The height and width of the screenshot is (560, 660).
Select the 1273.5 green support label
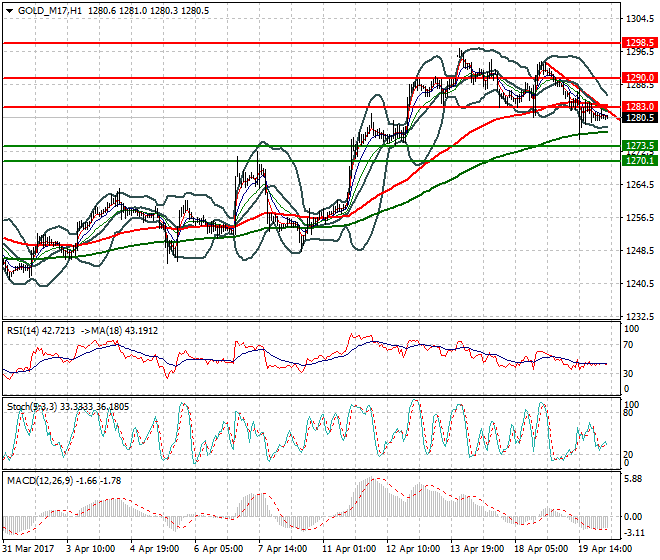coord(639,146)
